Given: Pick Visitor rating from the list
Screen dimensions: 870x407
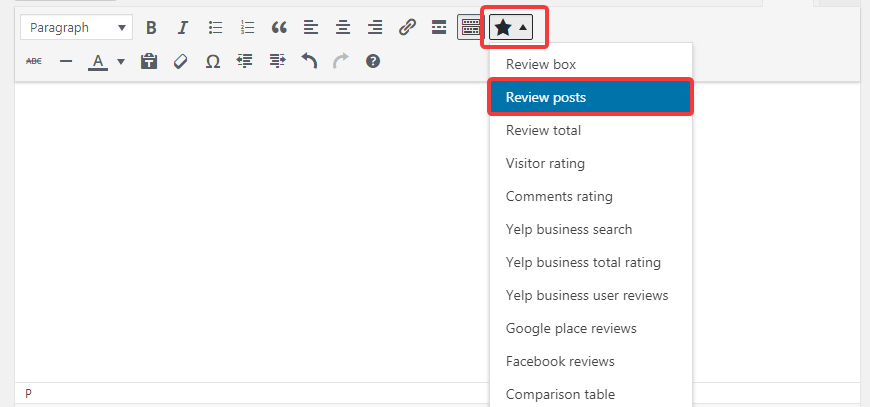Looking at the screenshot, I should point(591,164).
